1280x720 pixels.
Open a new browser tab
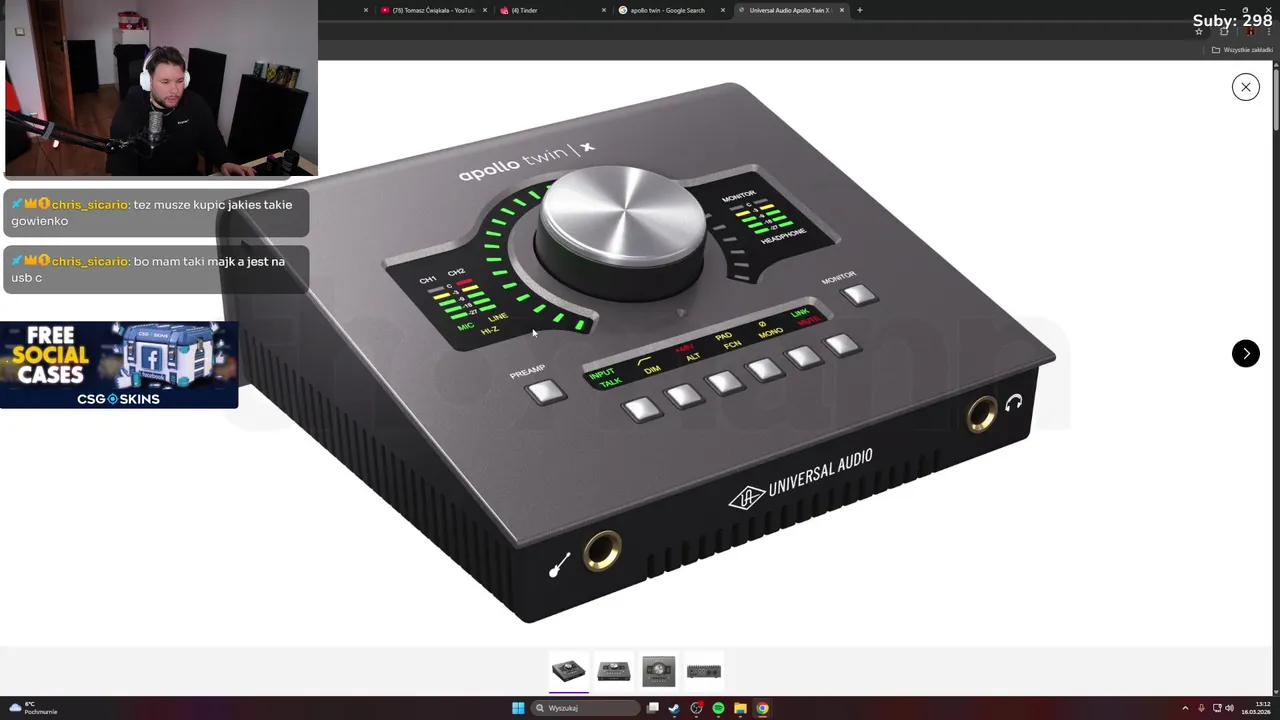coord(860,10)
